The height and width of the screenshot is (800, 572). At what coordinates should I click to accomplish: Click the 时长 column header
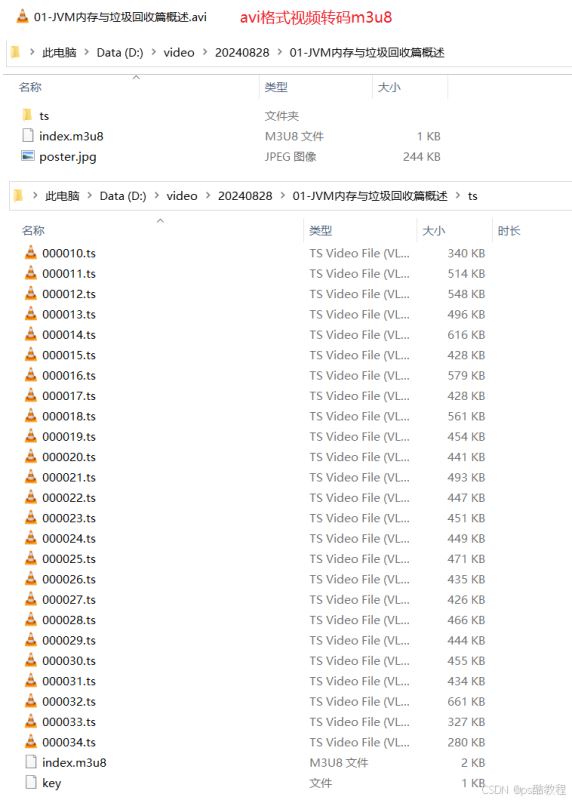[x=509, y=231]
